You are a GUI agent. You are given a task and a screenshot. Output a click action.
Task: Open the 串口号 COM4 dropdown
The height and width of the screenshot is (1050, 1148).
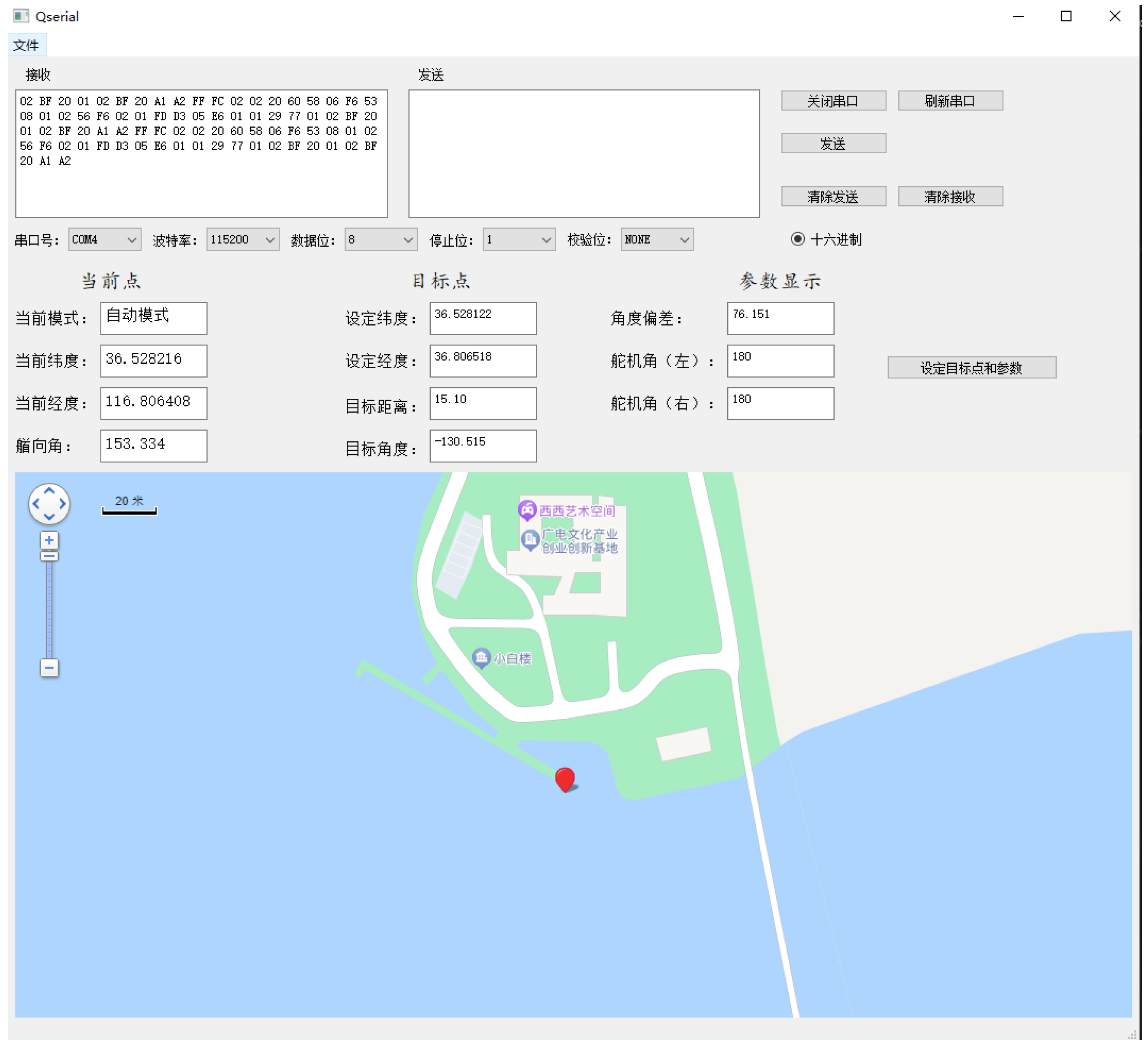coord(104,240)
